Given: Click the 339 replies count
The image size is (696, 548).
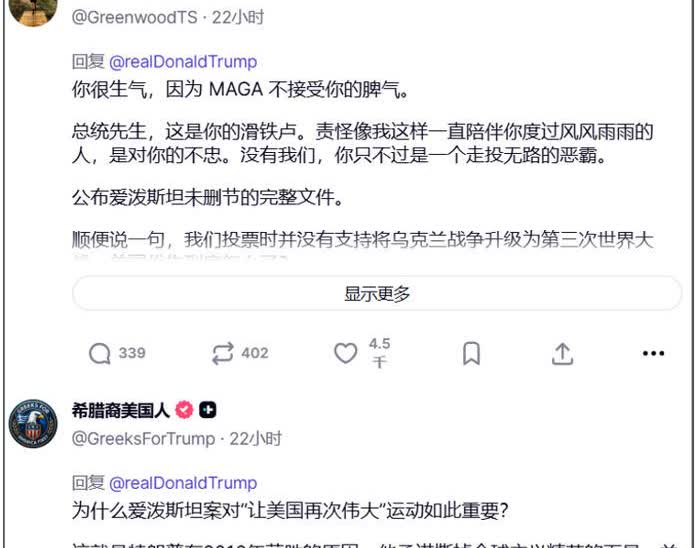Looking at the screenshot, I should pyautogui.click(x=132, y=353).
